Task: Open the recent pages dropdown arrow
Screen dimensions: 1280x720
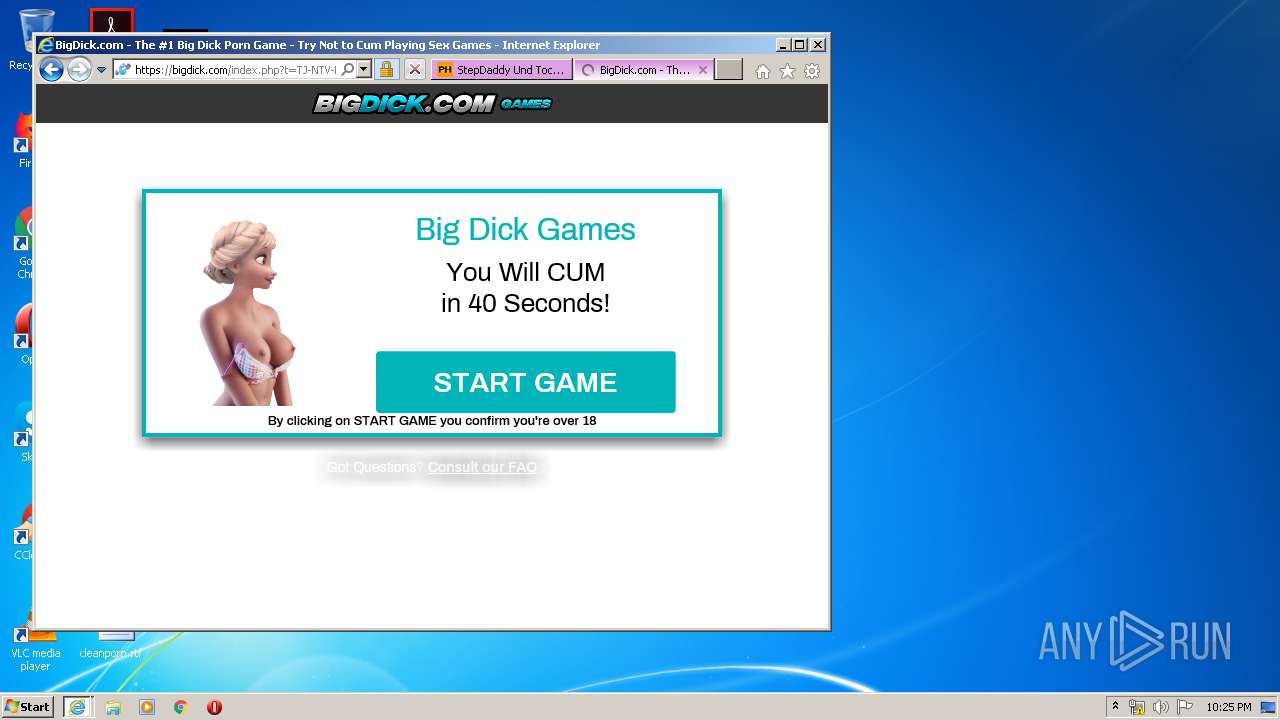Action: (101, 70)
